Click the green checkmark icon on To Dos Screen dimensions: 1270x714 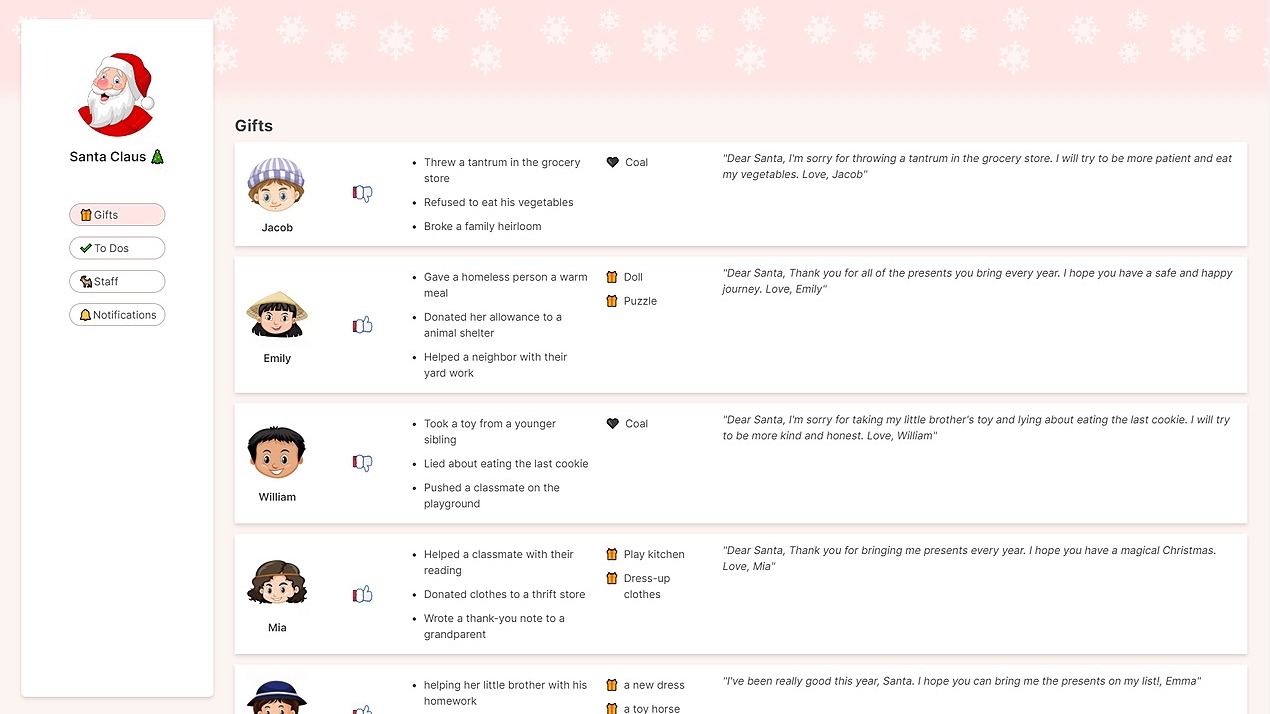click(85, 248)
